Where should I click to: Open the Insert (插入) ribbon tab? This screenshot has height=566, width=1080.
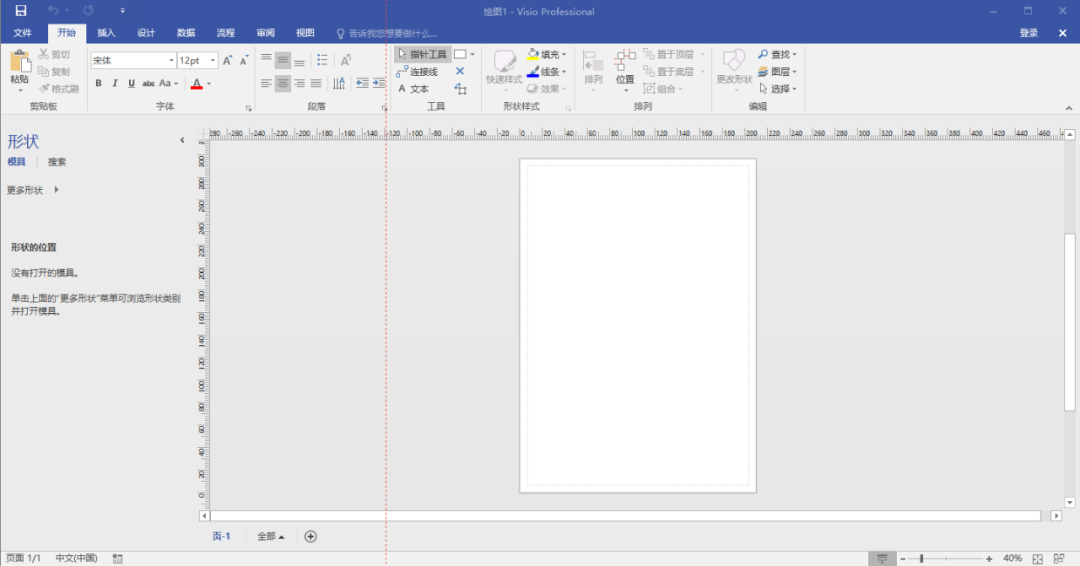click(106, 33)
